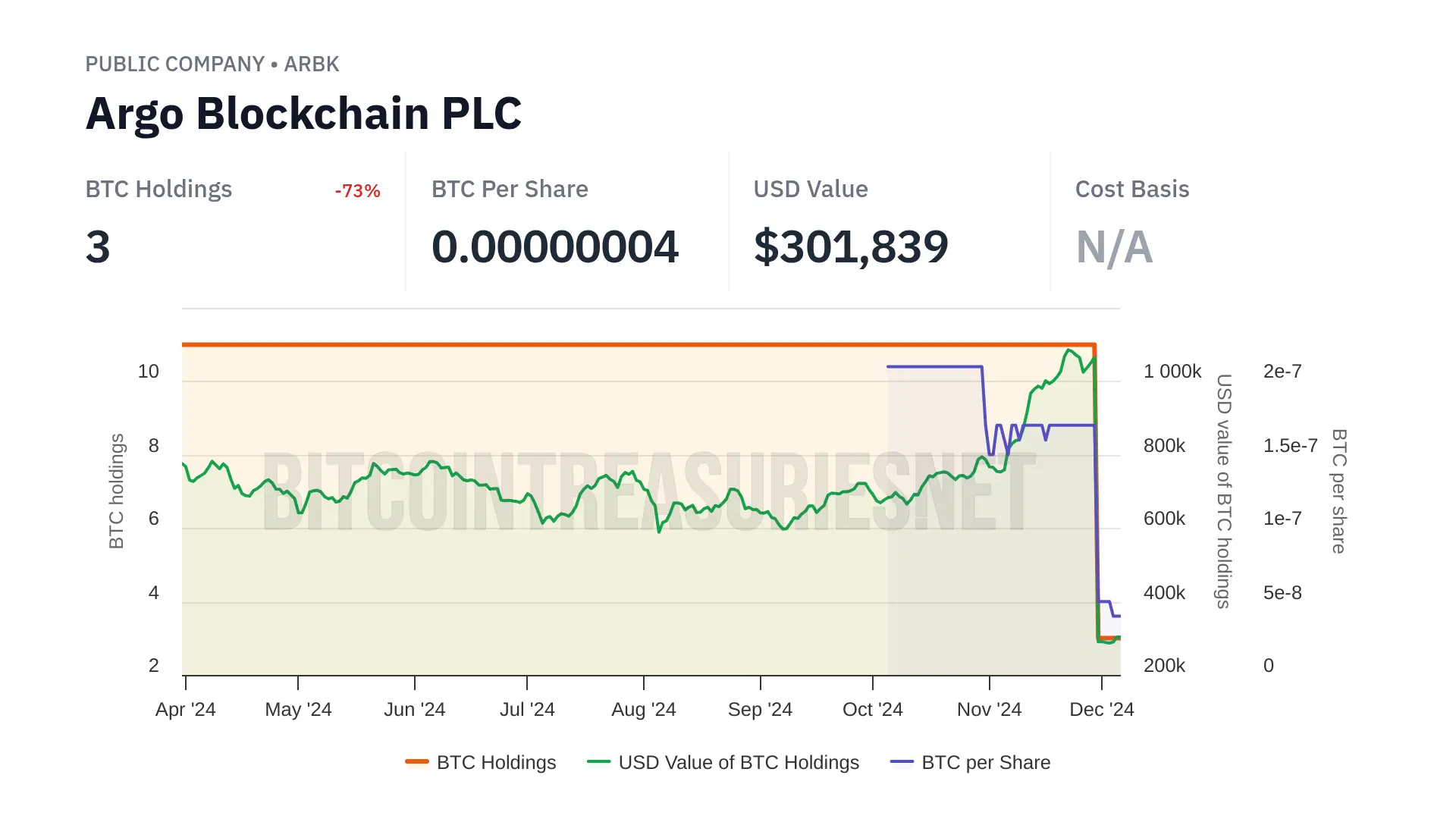Click the Cost Basis N/A value
The image size is (1456, 819).
(1114, 247)
